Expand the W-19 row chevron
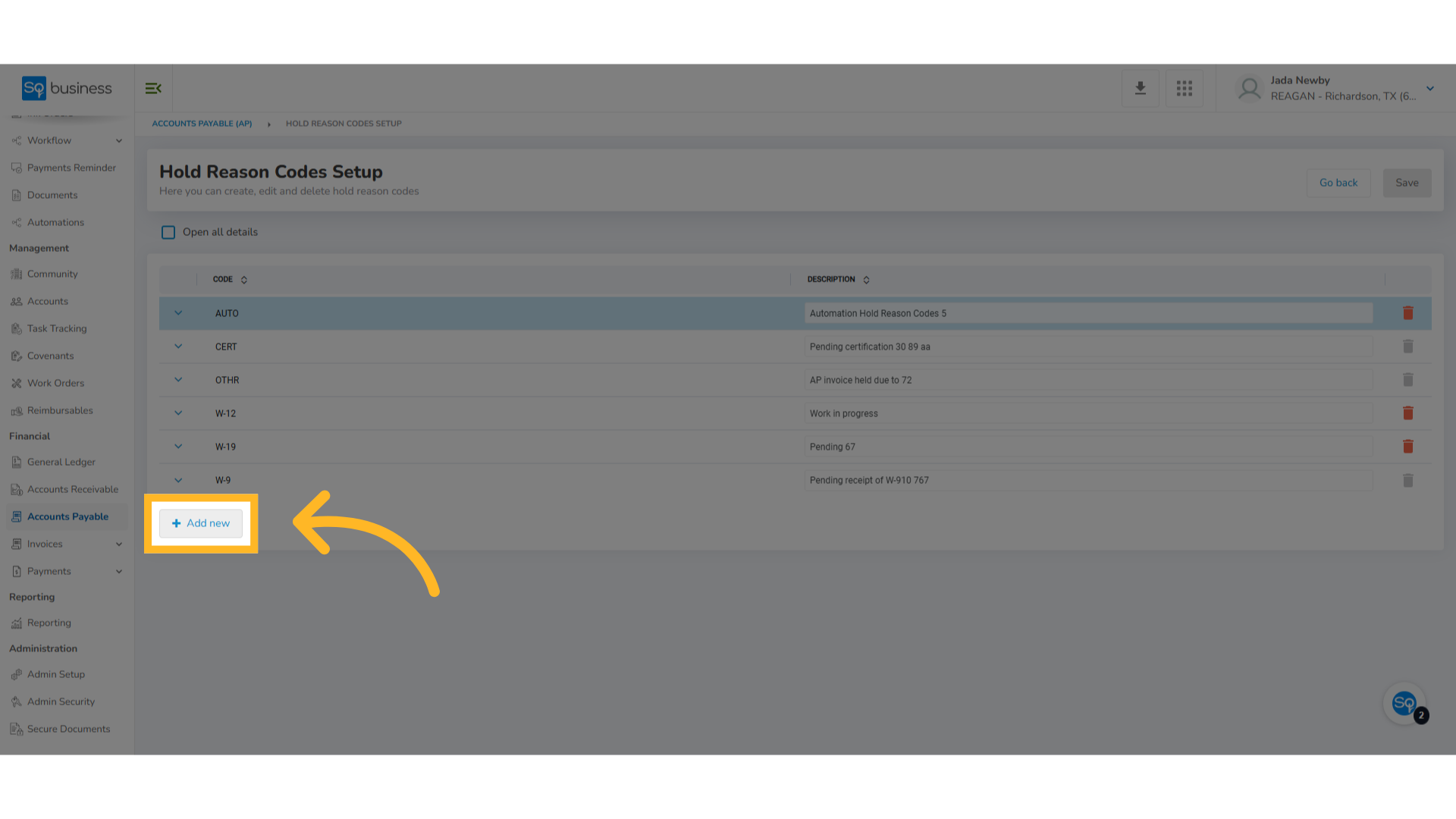1456x819 pixels. [x=178, y=447]
